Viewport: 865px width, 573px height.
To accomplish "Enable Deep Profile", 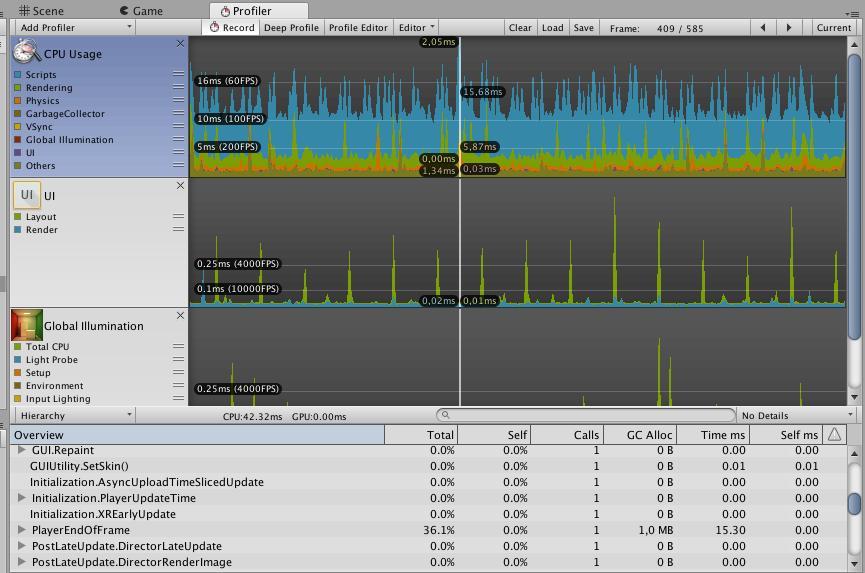I will point(291,28).
